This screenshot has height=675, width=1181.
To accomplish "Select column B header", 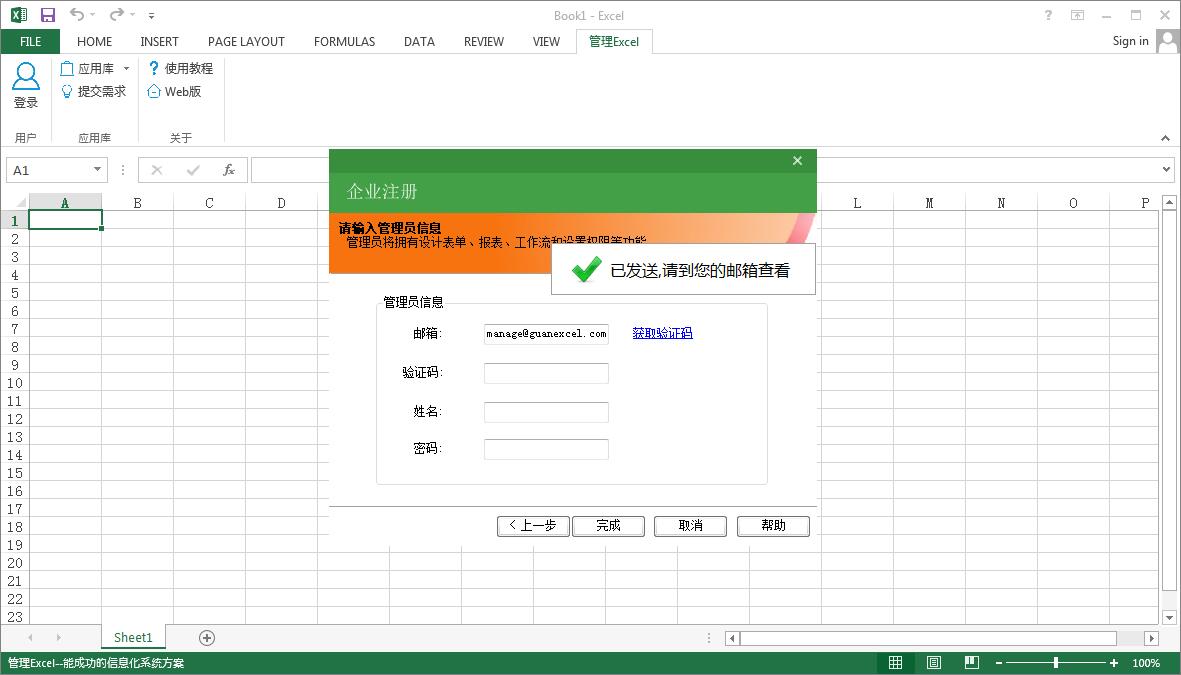I will coord(137,203).
